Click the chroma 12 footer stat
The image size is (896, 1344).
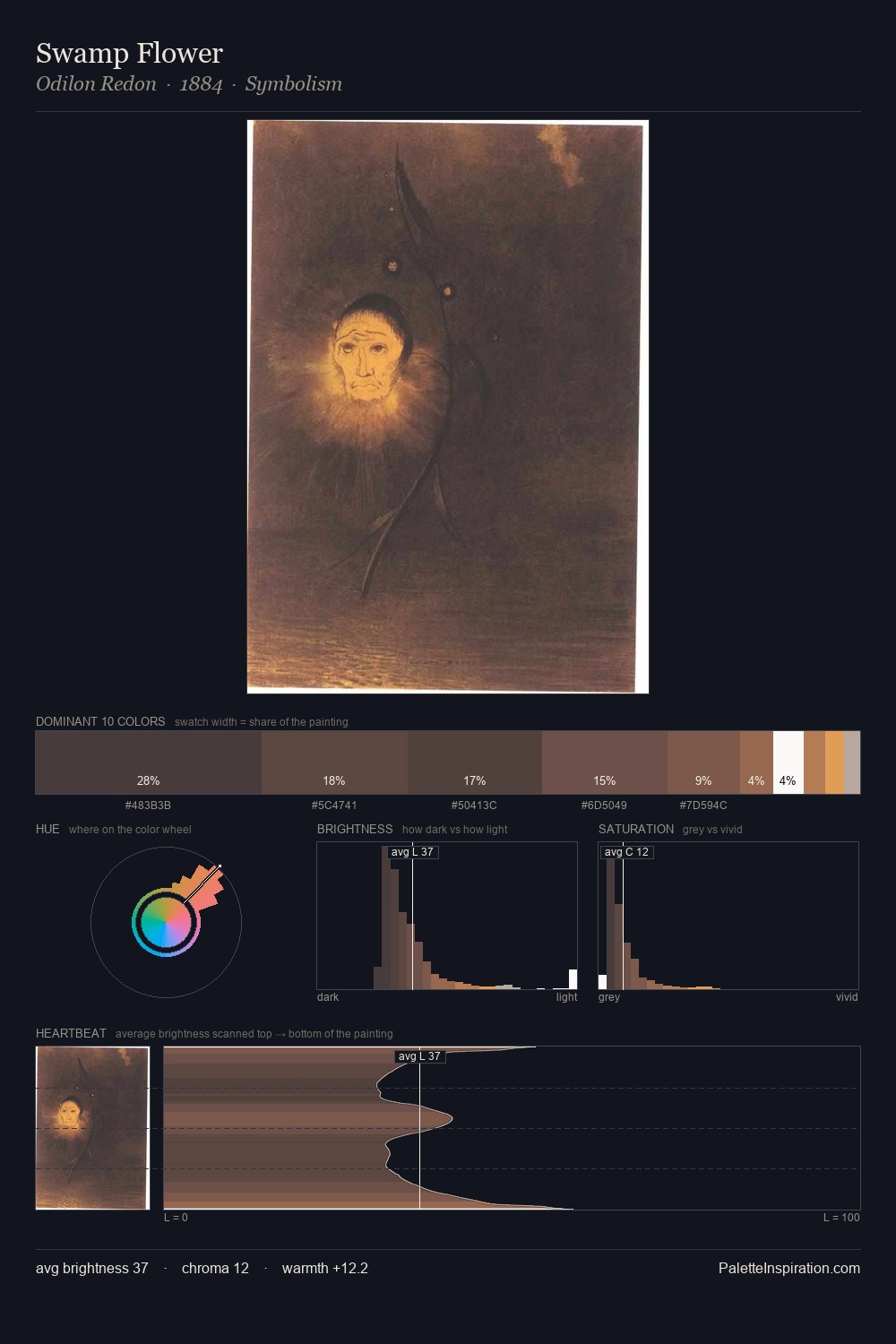[215, 1268]
